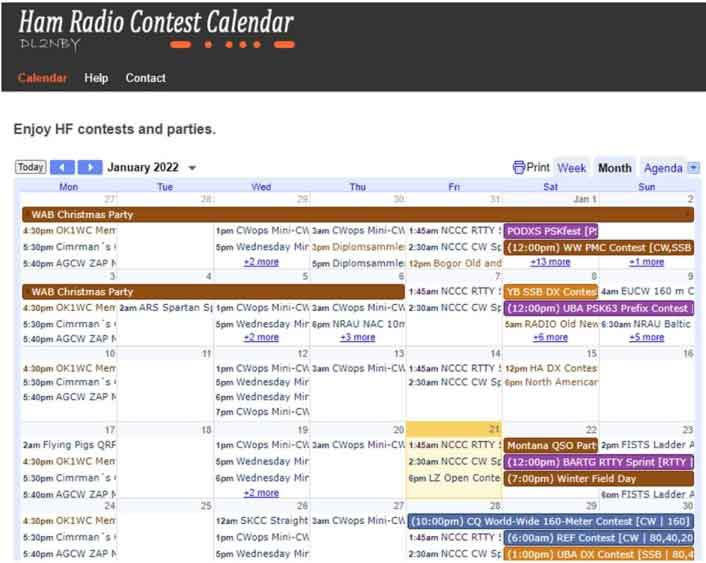Viewport: 706px width, 563px height.
Task: Show +5 more events on Sunday 9
Action: [x=647, y=337]
